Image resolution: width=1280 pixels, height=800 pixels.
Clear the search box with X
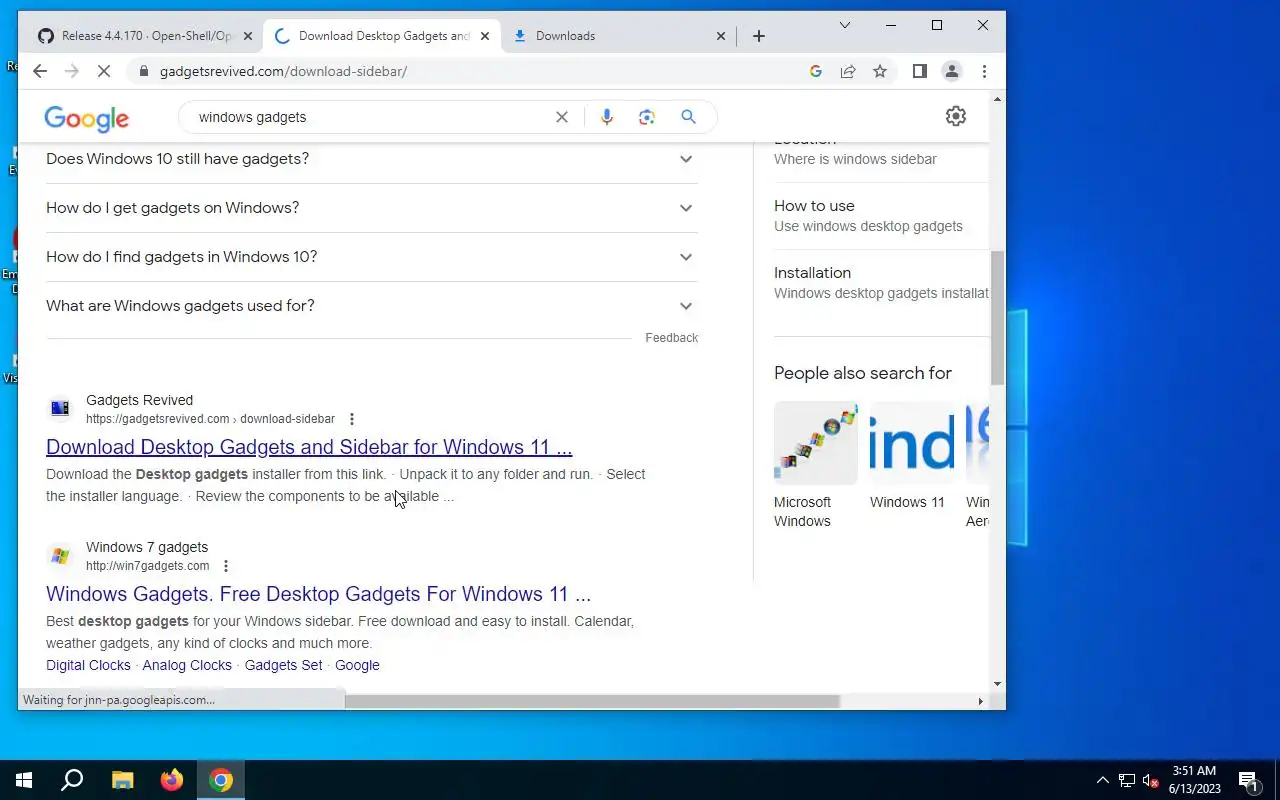coord(562,117)
